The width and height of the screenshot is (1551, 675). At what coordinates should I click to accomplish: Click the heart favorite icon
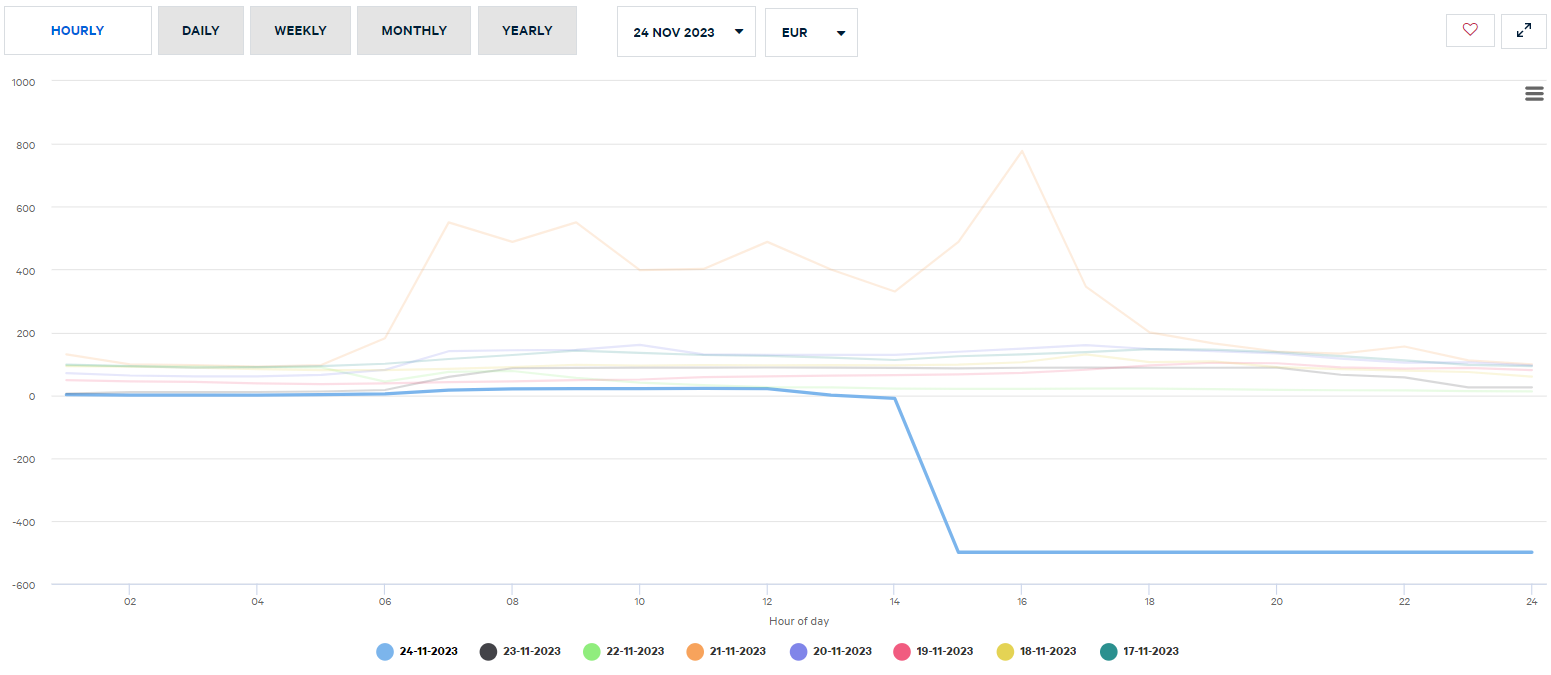click(1469, 31)
